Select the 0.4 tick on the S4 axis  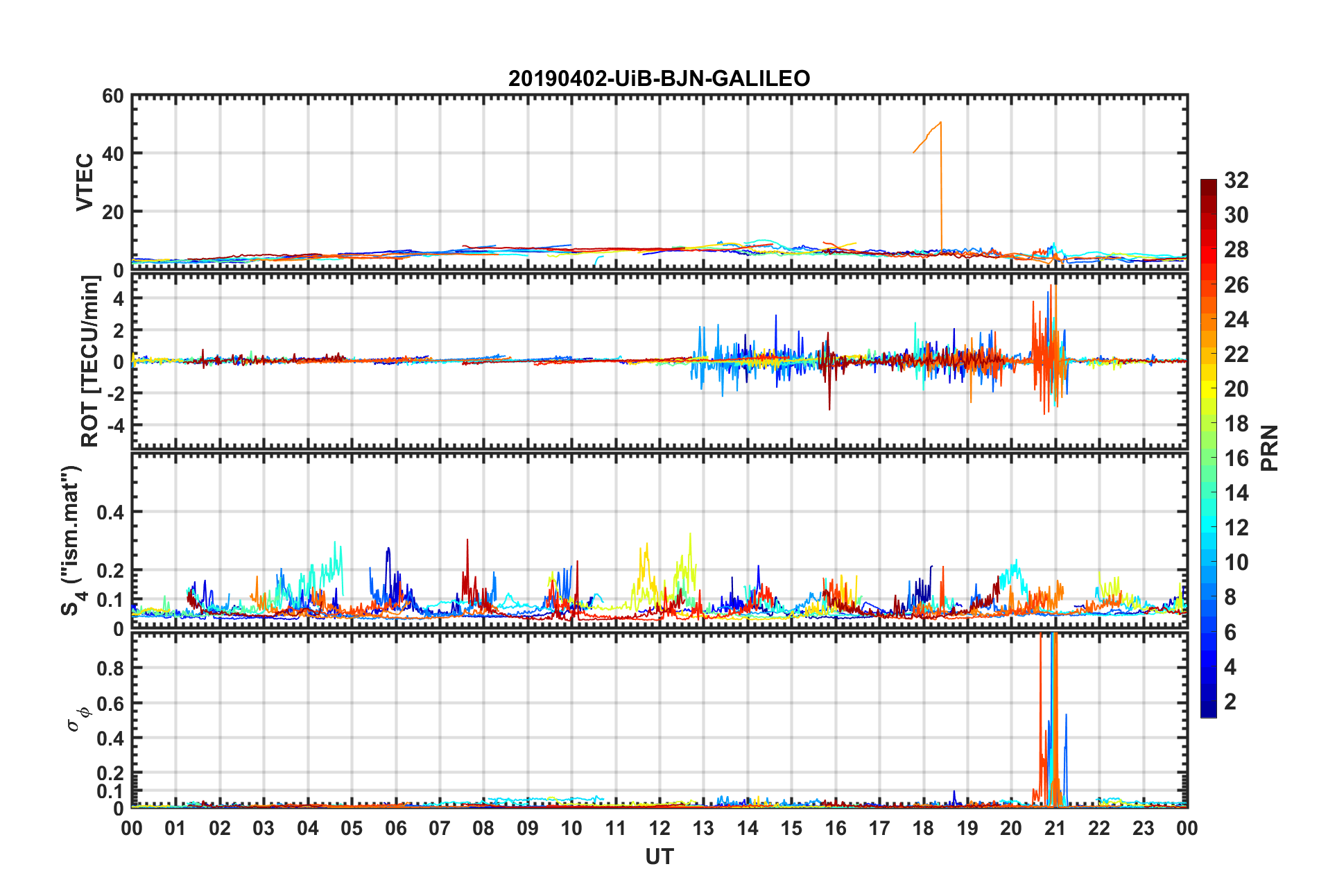111,512
